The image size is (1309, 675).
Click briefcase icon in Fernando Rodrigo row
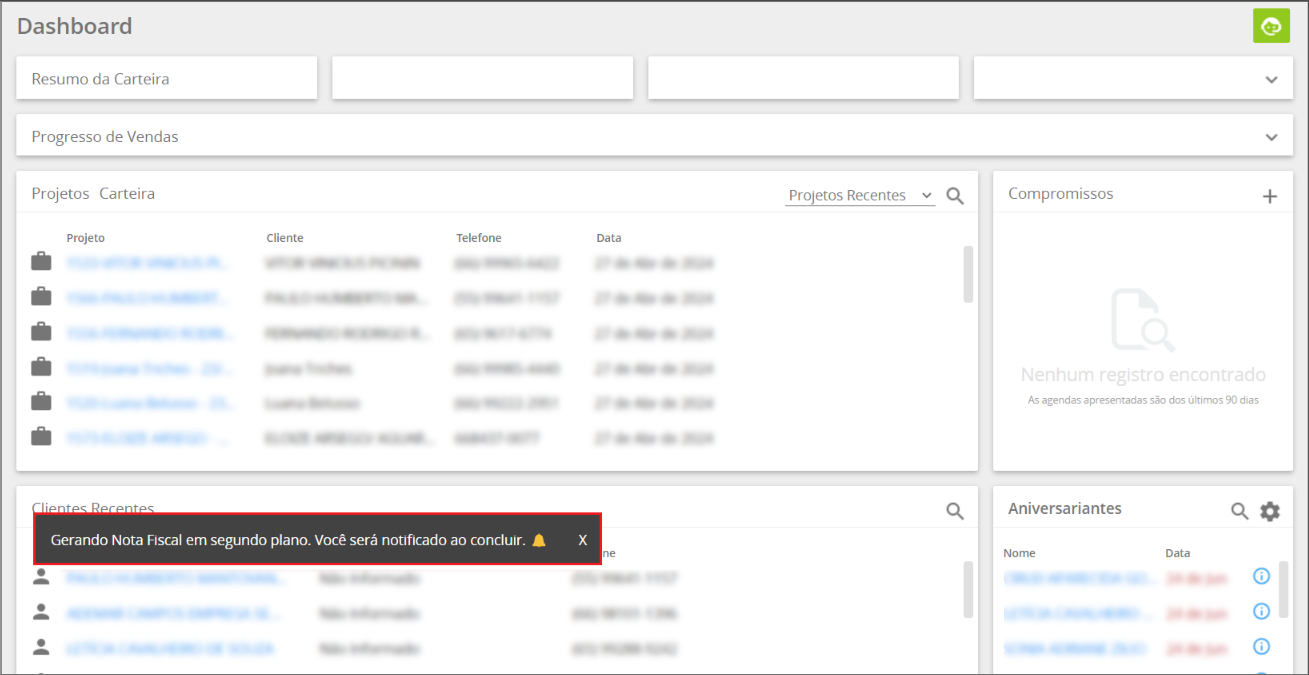[41, 331]
